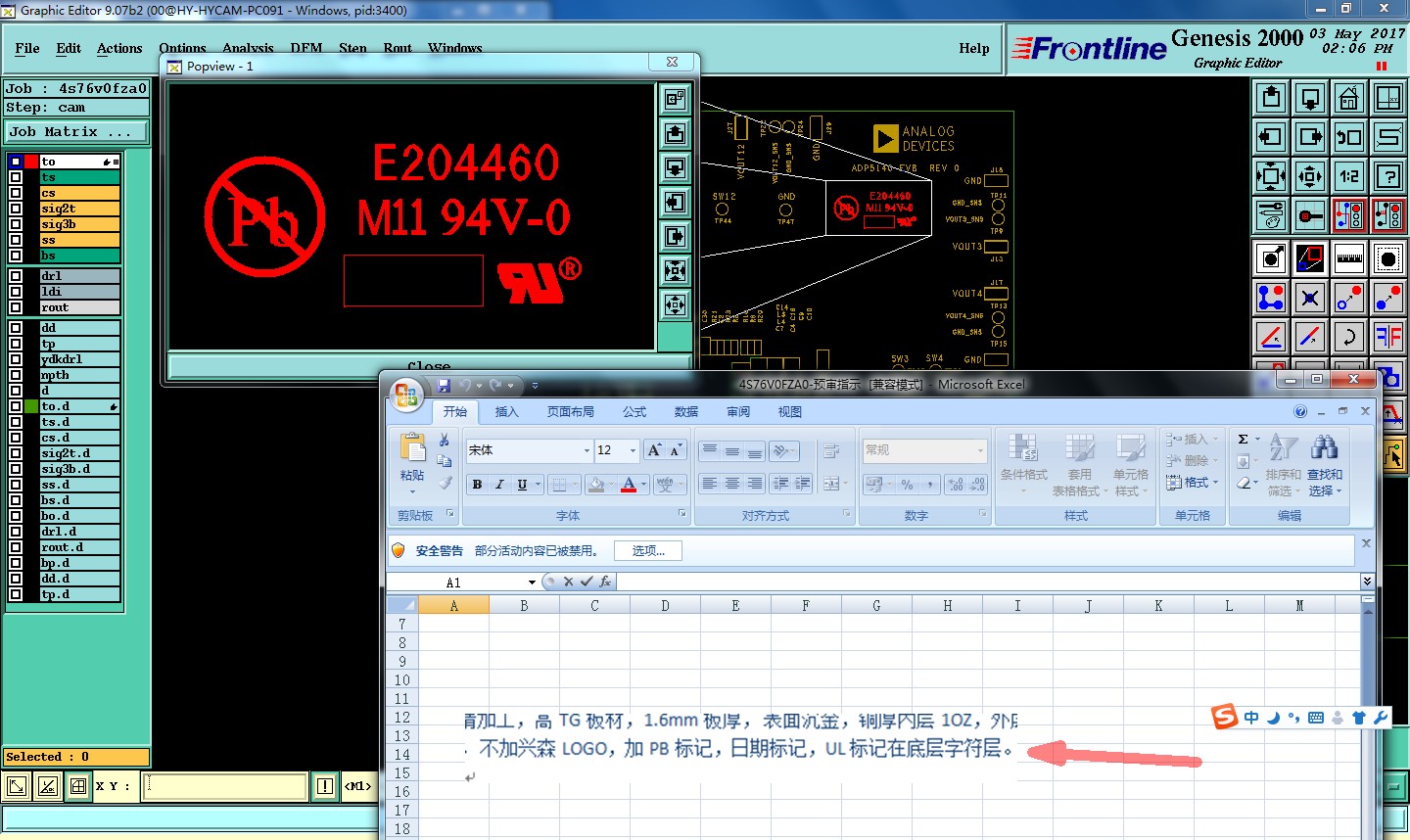The height and width of the screenshot is (840, 1410).
Task: Toggle visibility checkbox for layer ss
Action: pos(16,240)
